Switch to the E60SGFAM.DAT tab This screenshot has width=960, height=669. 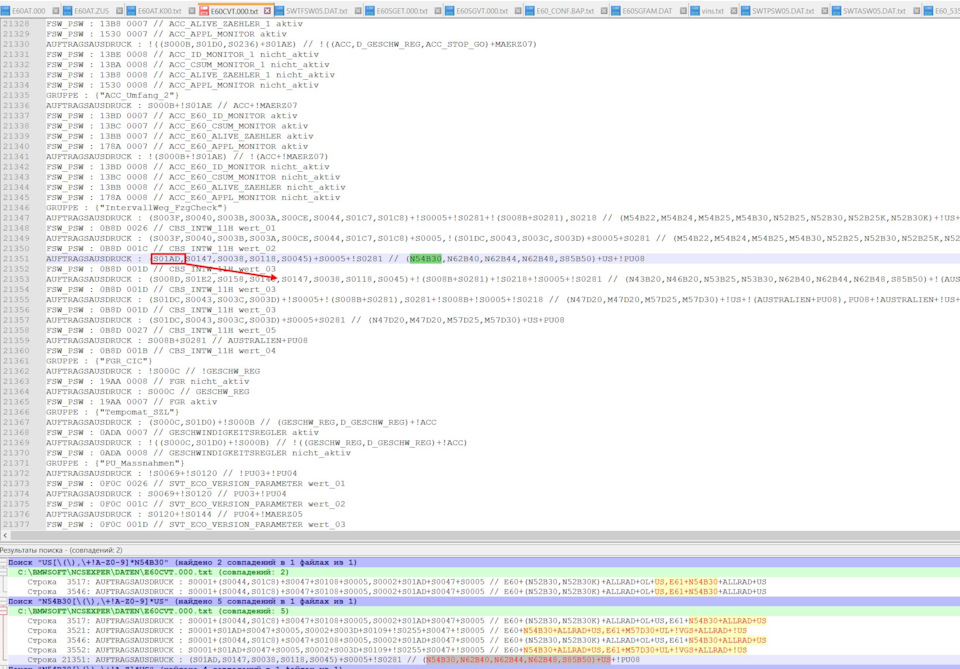tap(647, 11)
